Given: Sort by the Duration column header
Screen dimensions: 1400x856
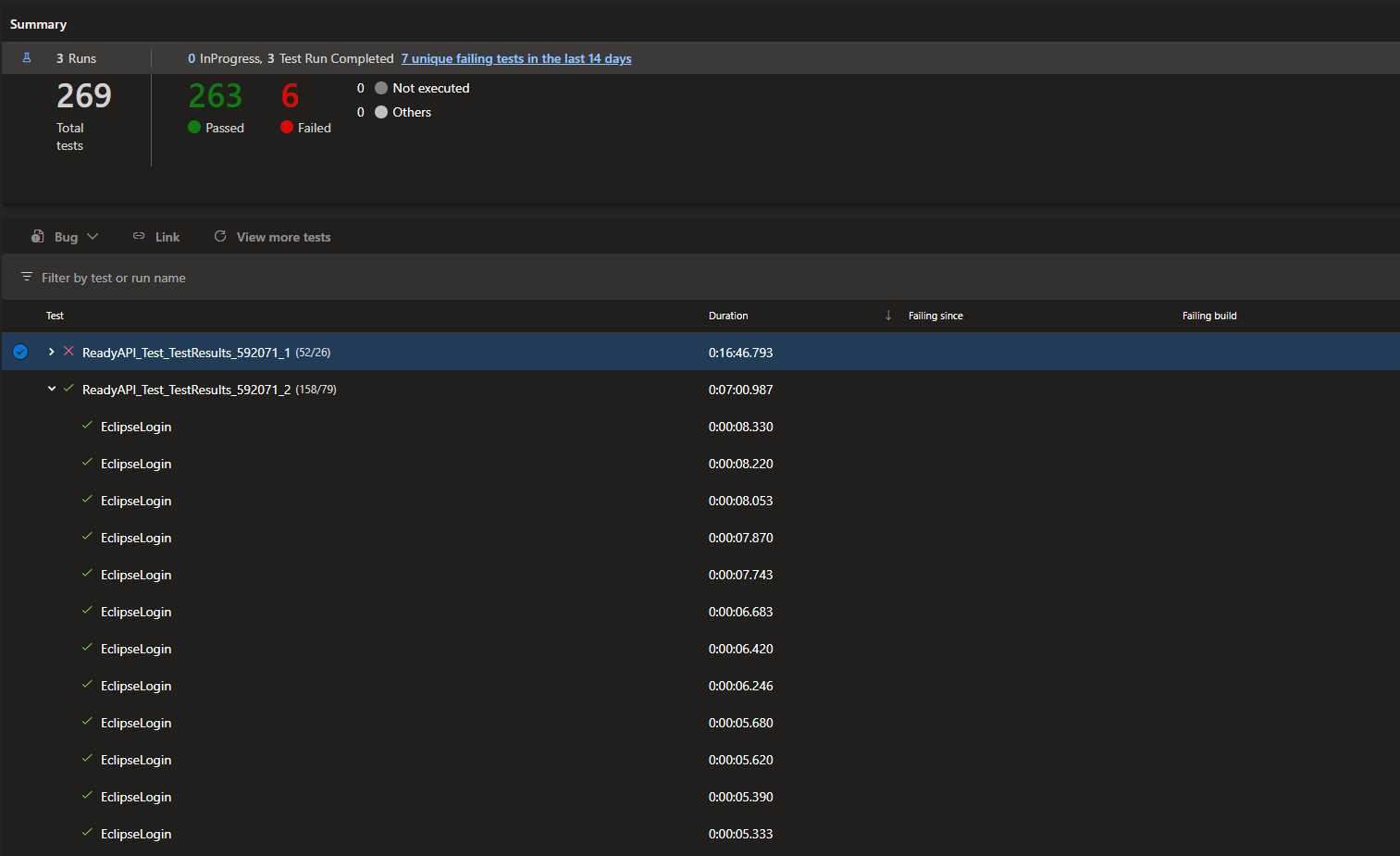Looking at the screenshot, I should point(728,316).
